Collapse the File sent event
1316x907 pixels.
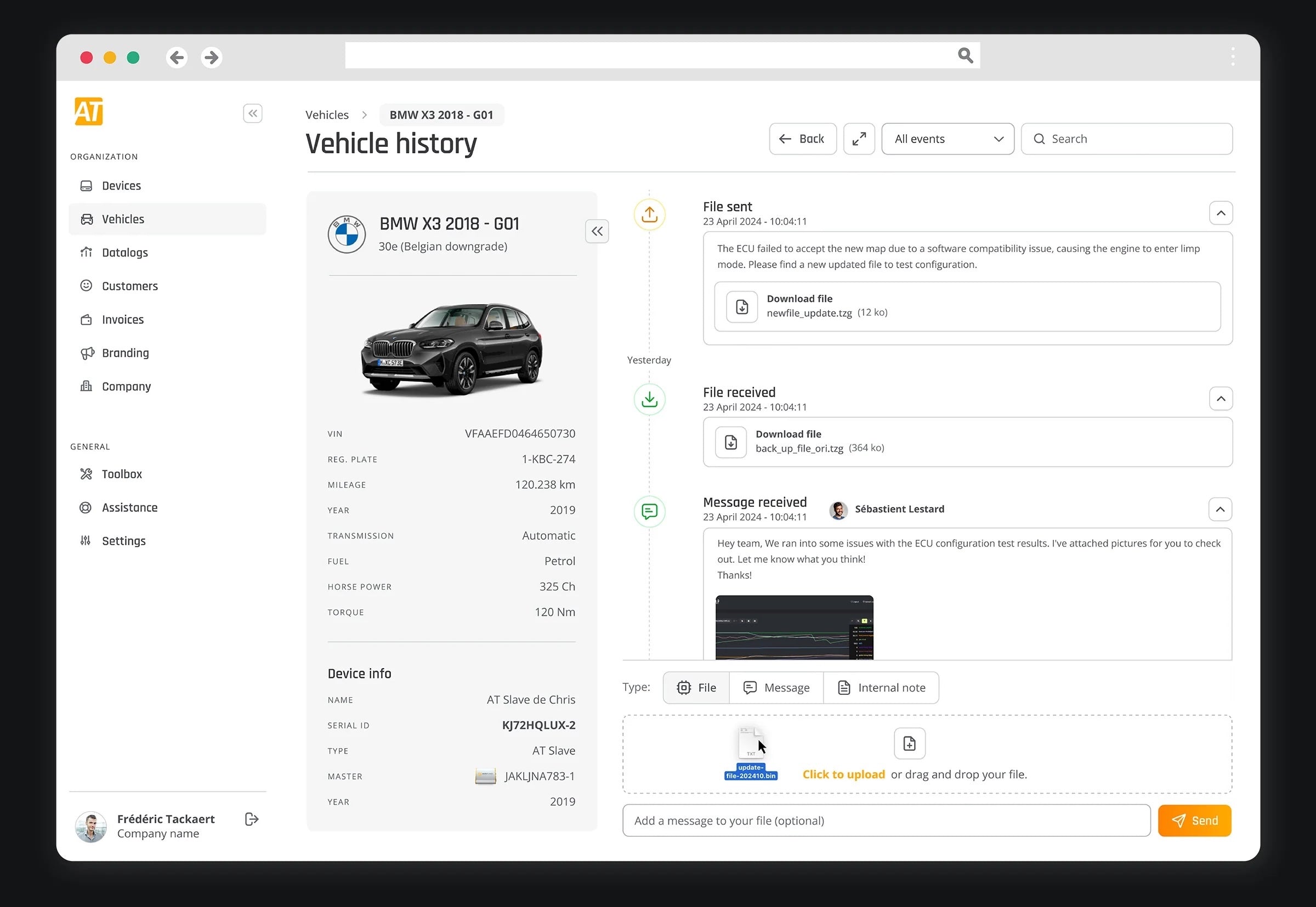[x=1221, y=213]
